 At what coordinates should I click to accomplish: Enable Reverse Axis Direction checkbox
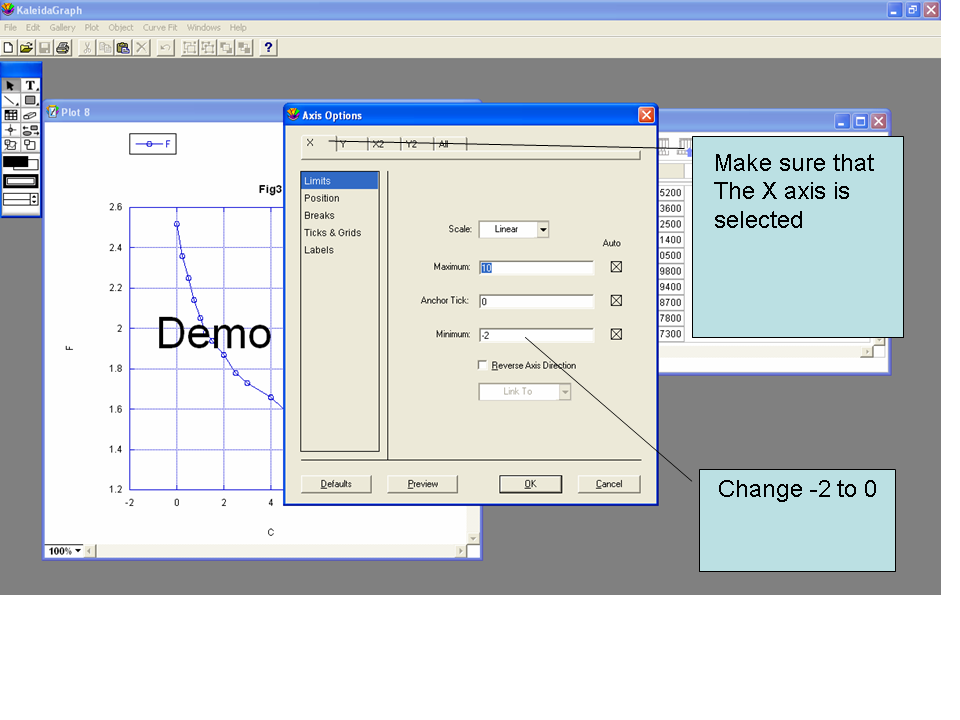pyautogui.click(x=482, y=366)
